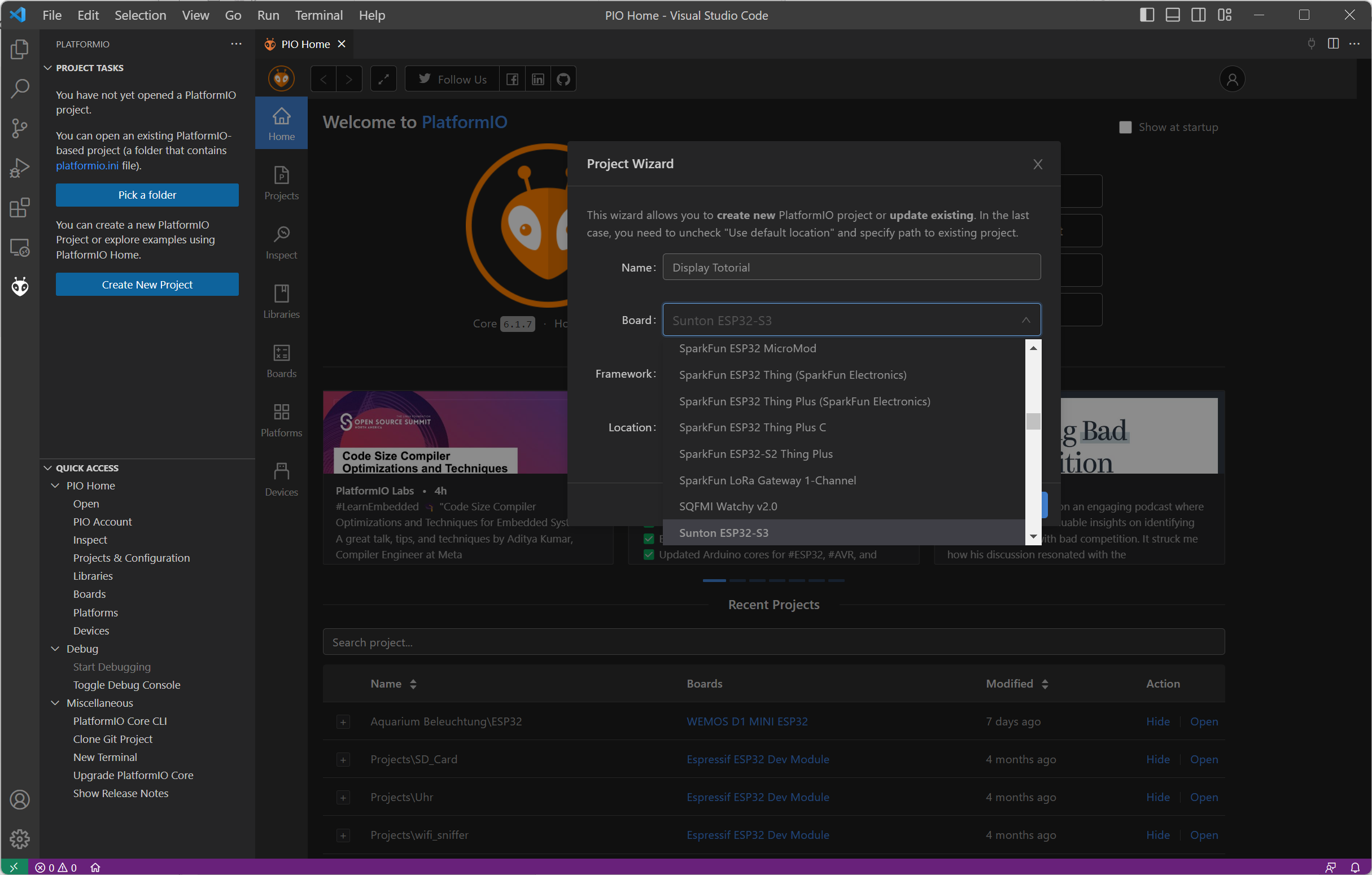Click the PlatformIO Home icon

[x=19, y=286]
